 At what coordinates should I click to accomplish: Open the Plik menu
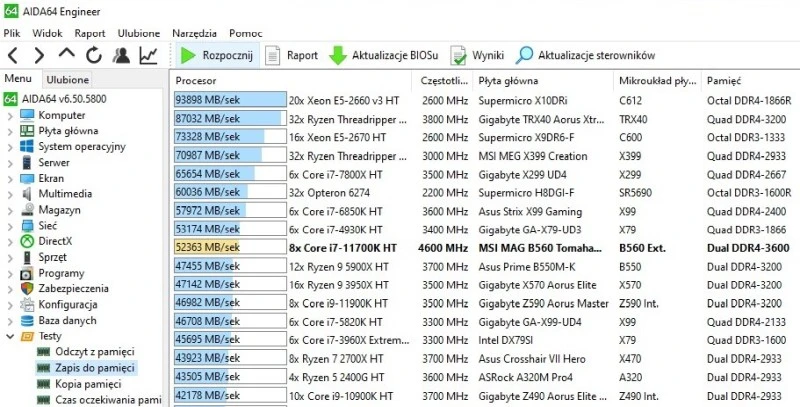[12, 33]
